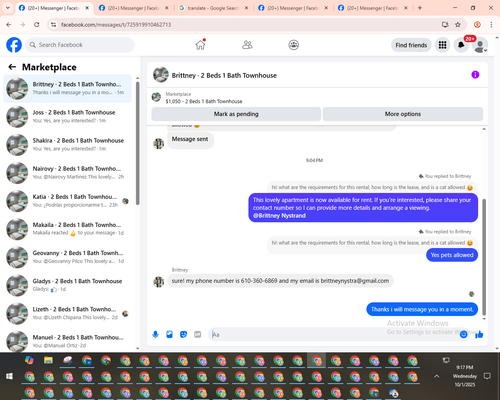Open the Manuel conversation

click(67, 341)
